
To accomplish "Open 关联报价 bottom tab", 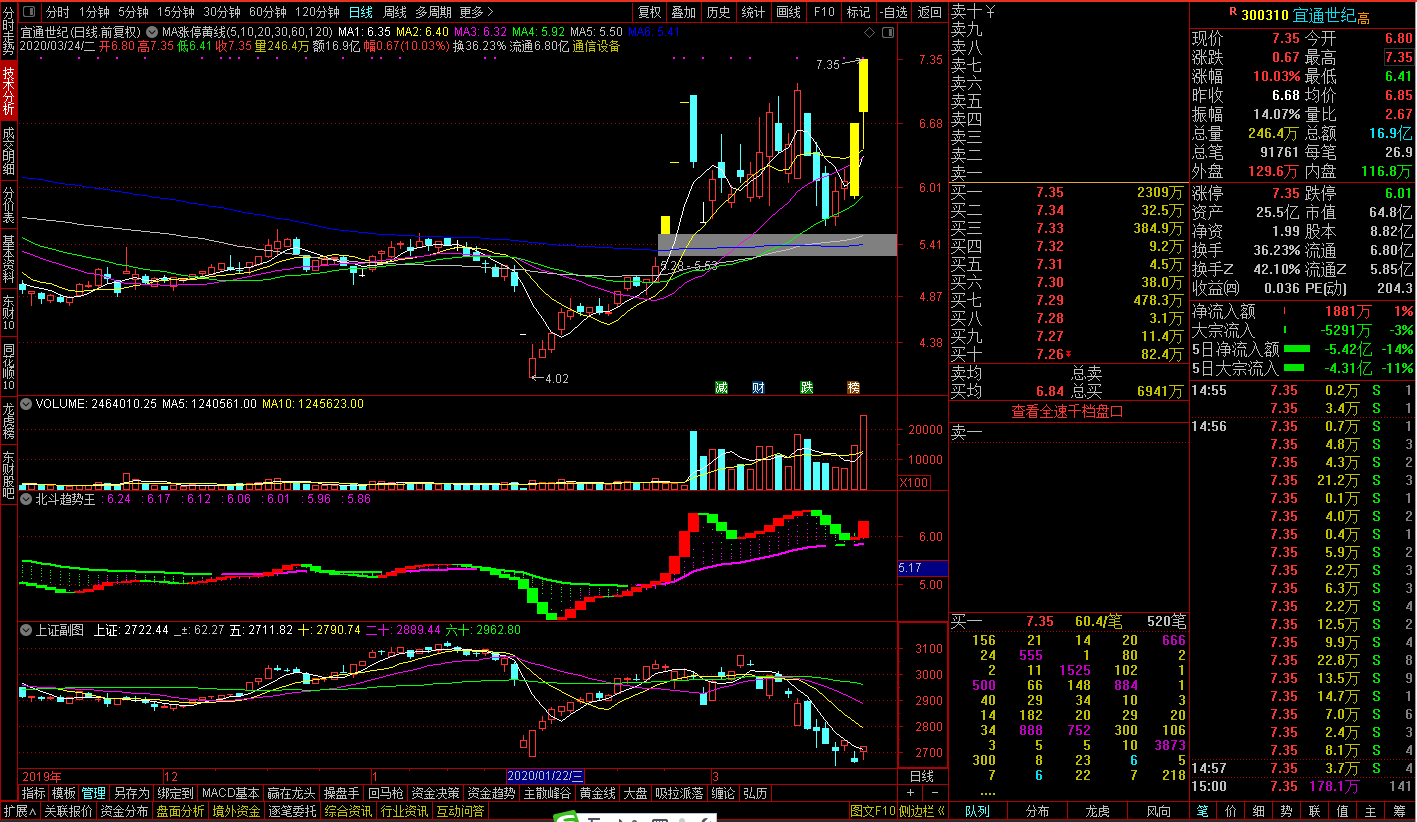I will [x=69, y=811].
